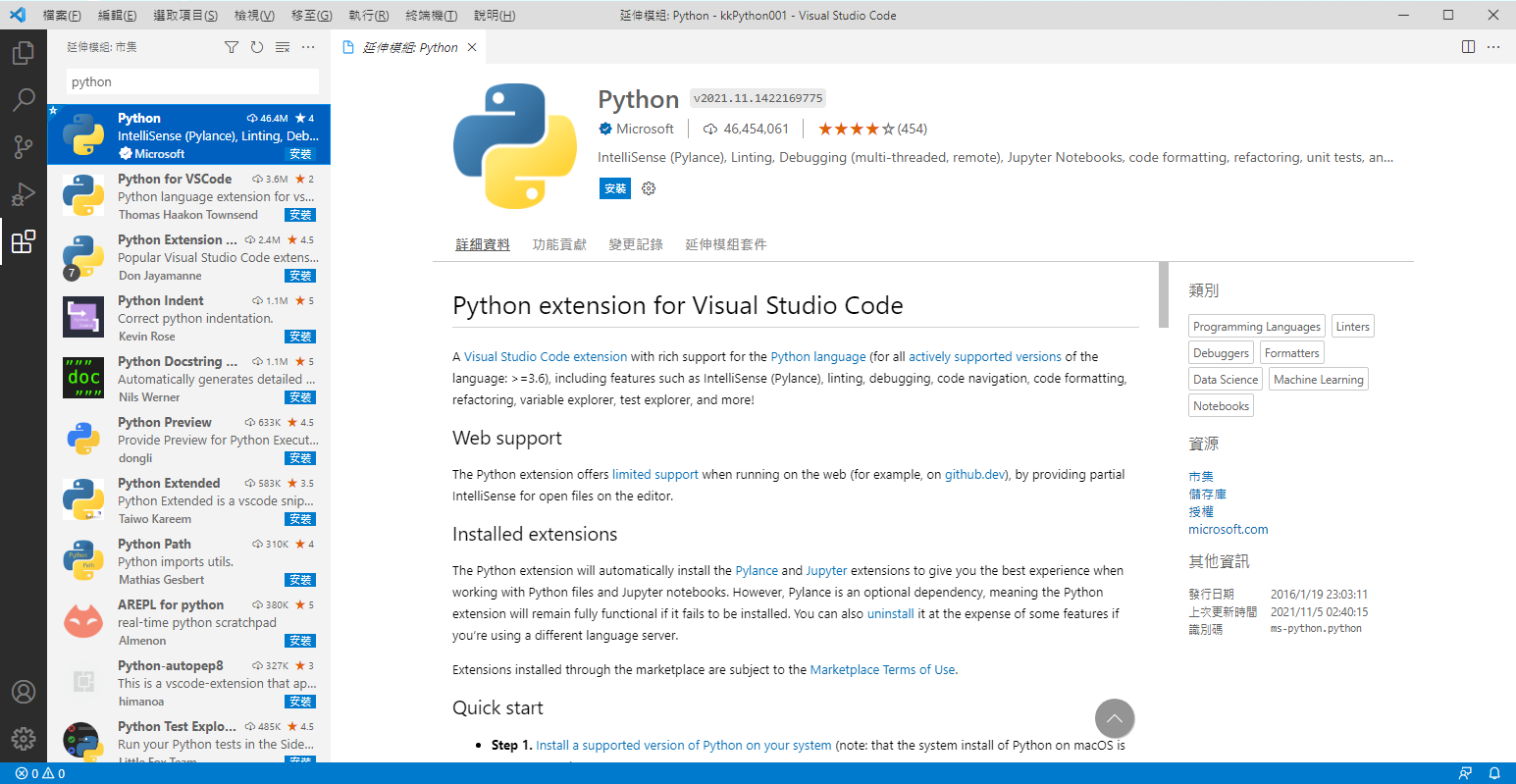
Task: Click the Split Editor icon at top right
Action: tap(1468, 46)
